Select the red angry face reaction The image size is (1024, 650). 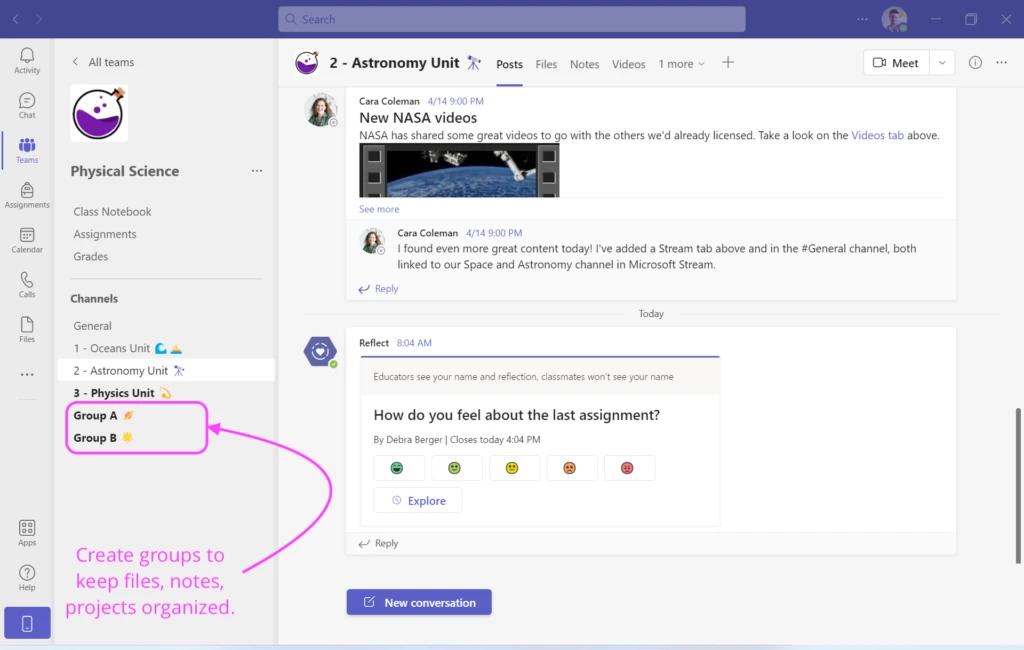pos(629,467)
